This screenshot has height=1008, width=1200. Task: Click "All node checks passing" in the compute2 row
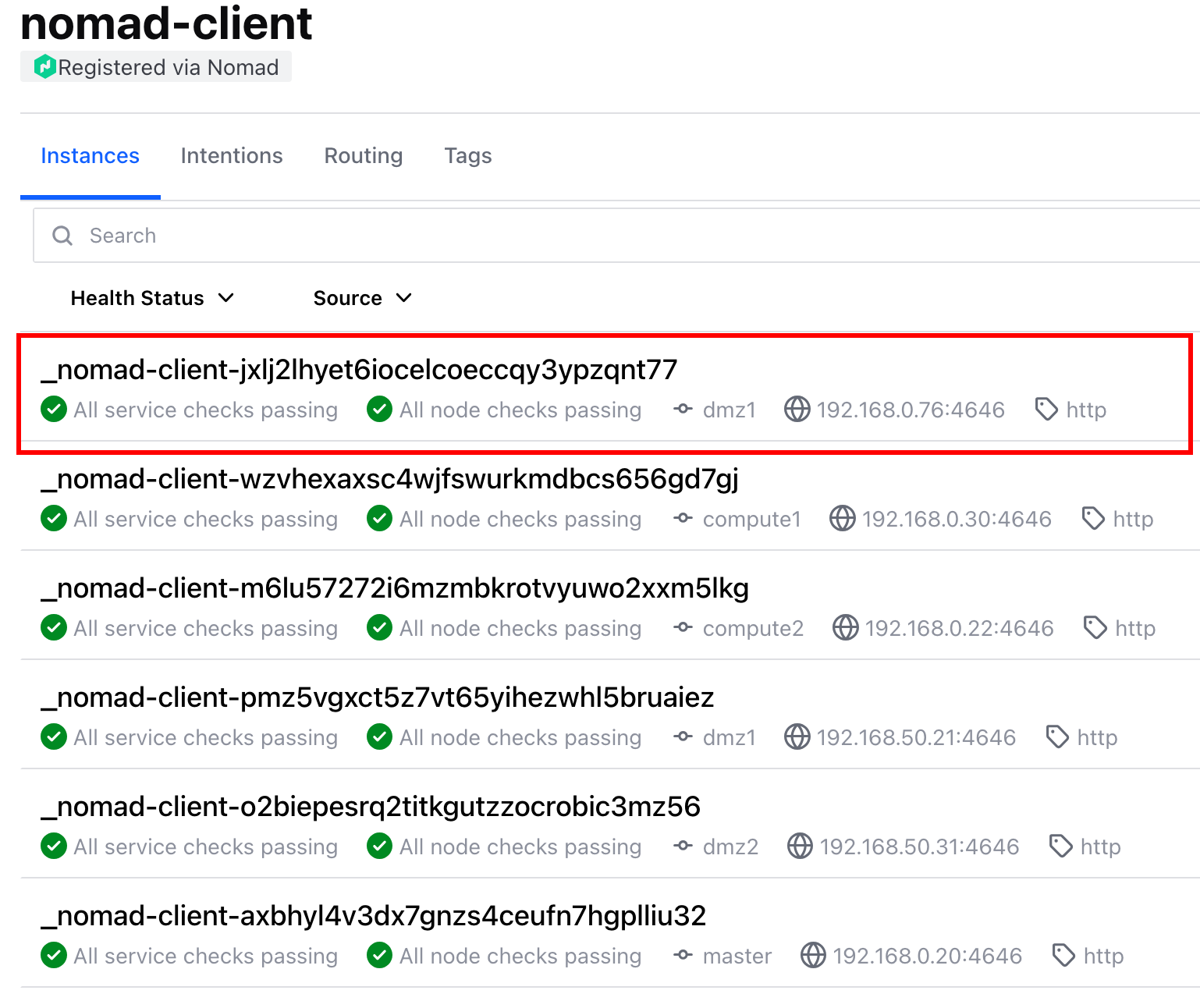click(520, 628)
